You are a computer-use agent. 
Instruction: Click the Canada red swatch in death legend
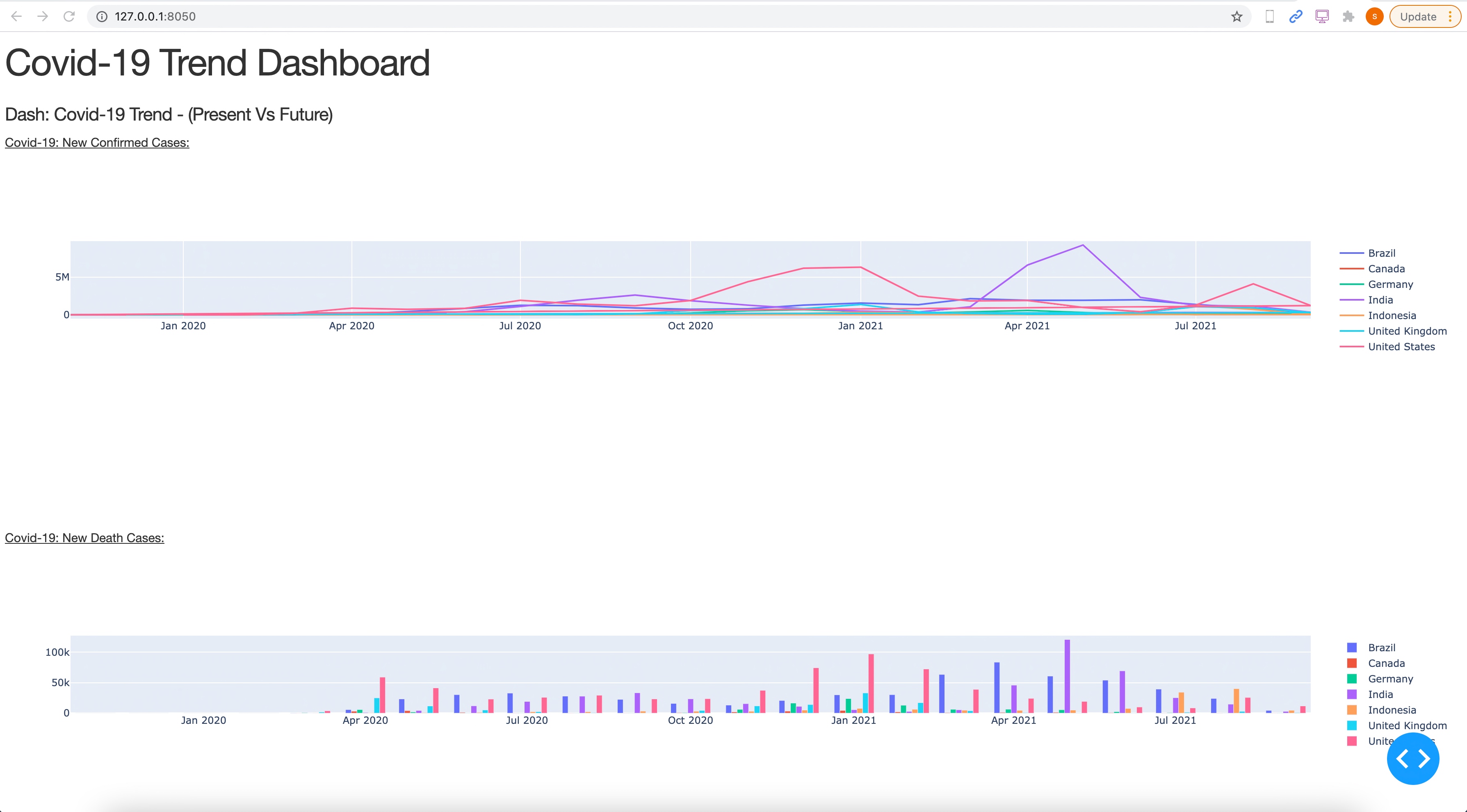[1351, 664]
